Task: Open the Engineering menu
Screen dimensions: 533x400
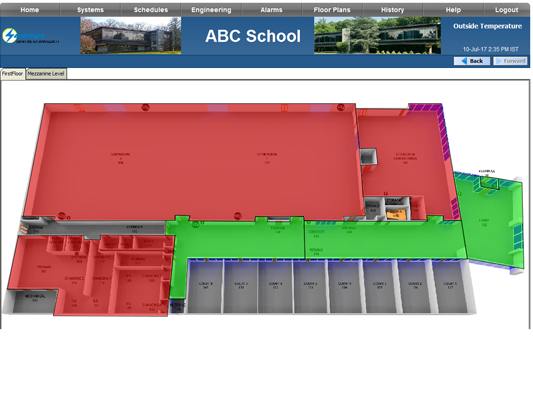Action: (x=211, y=10)
